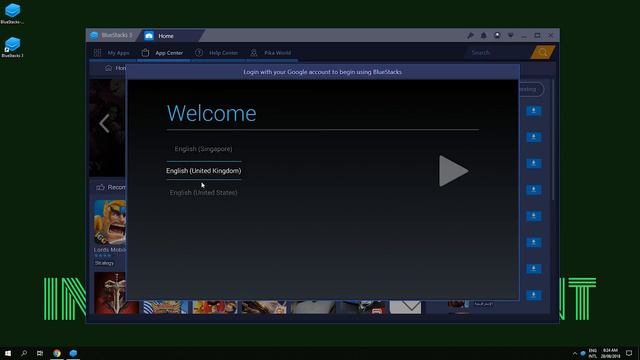This screenshot has width=640, height=360.
Task: Select English (United States) language
Action: (203, 192)
